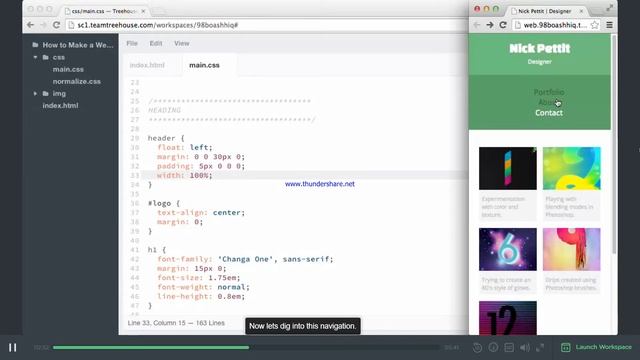Open main.css in the file tree
The height and width of the screenshot is (360, 640).
[68, 69]
